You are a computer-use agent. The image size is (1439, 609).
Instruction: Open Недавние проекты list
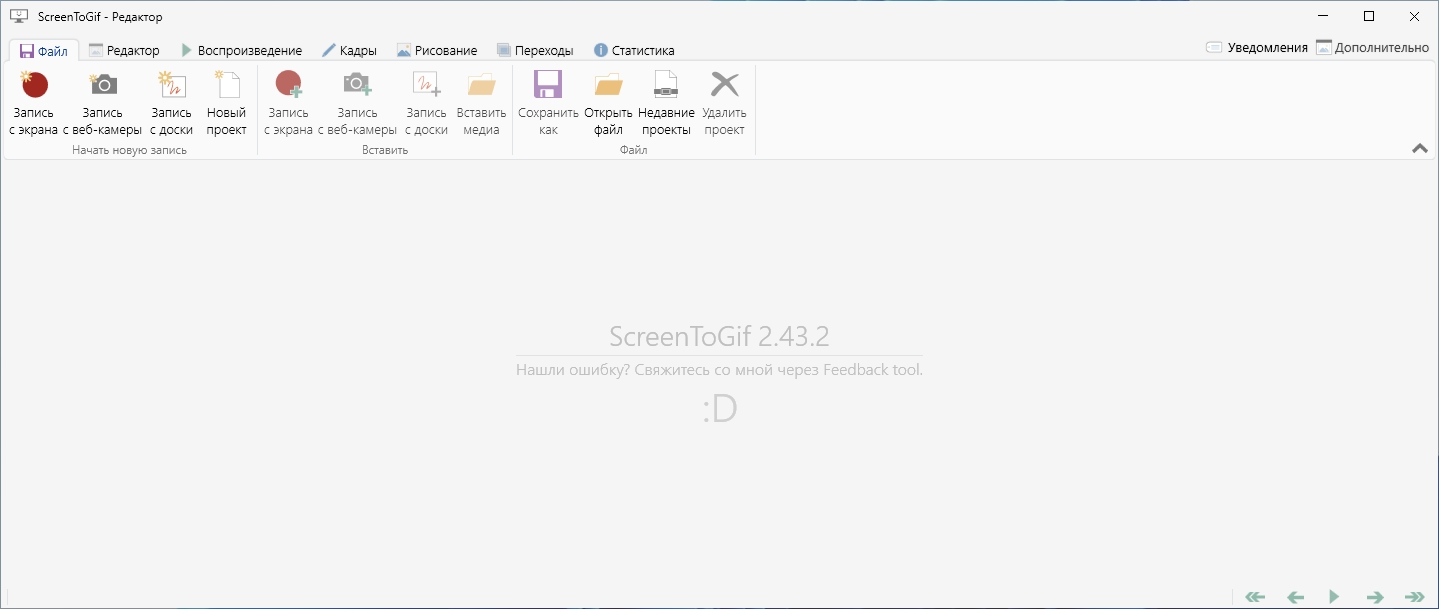pyautogui.click(x=666, y=103)
